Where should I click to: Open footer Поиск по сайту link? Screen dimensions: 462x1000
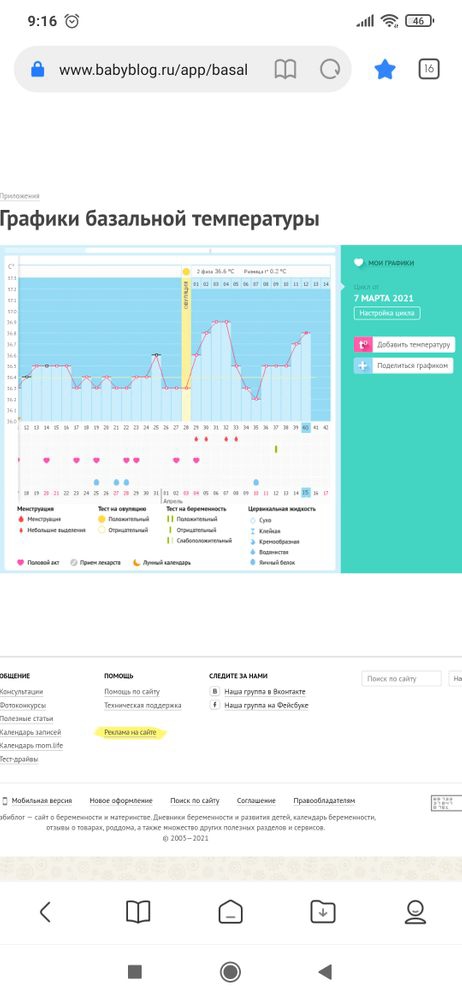[195, 800]
